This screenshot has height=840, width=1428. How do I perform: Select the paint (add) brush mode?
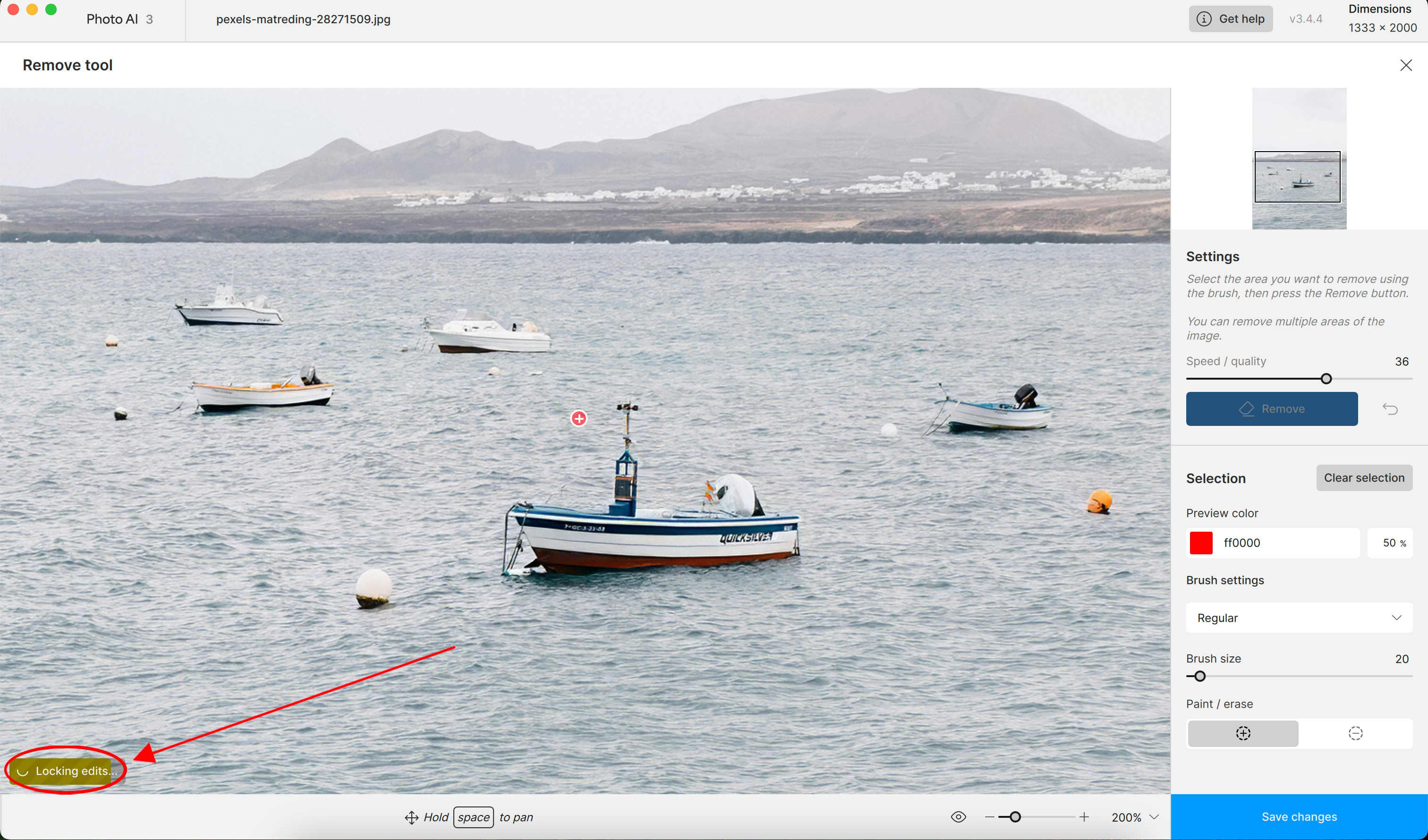1243,733
